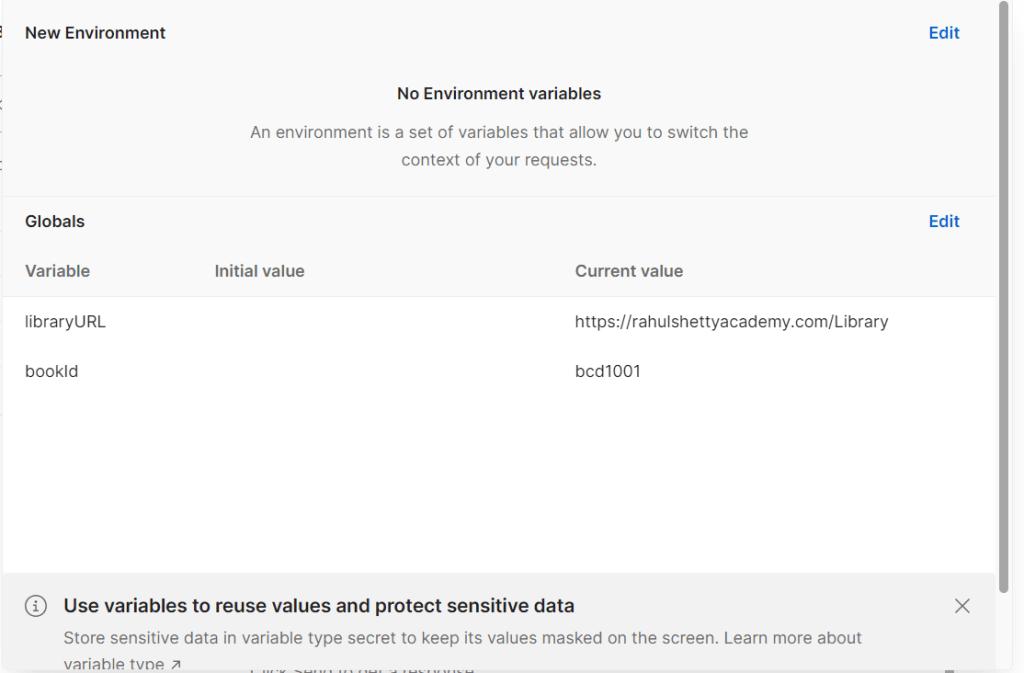Select the bookId variable name
Screen dimensions: 1024x673
(51, 372)
